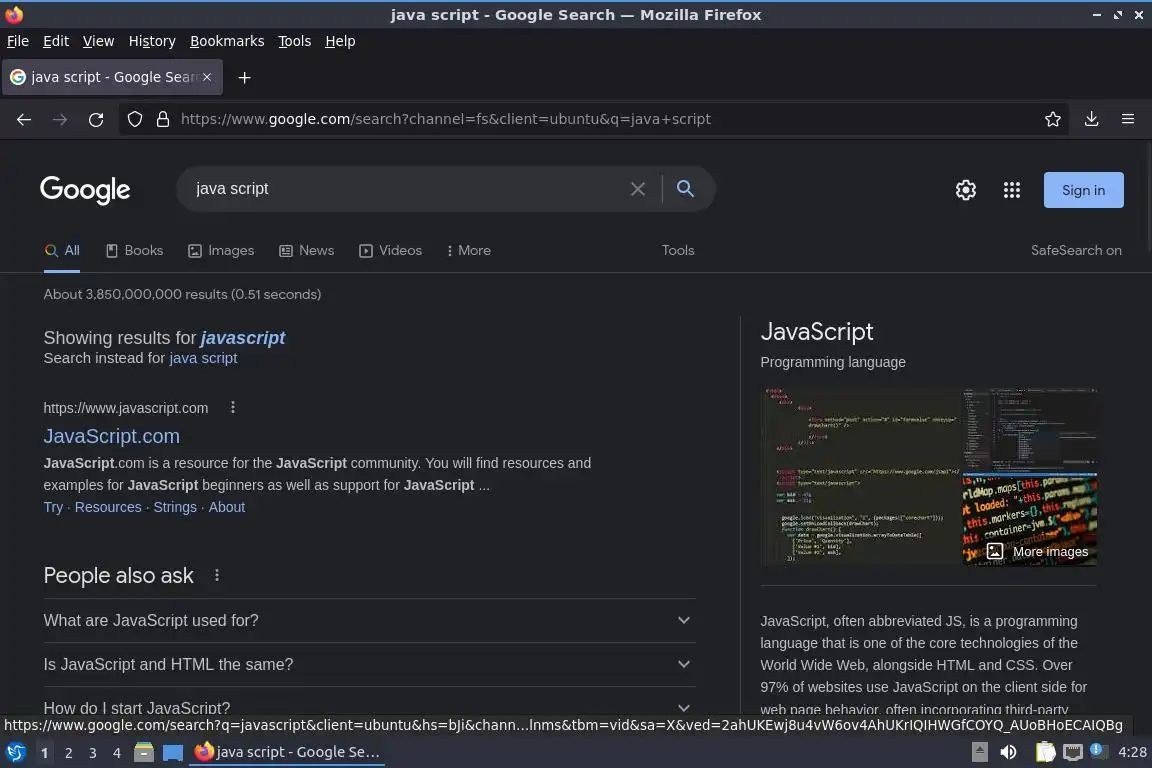Image resolution: width=1152 pixels, height=768 pixels.
Task: Switch to workspace 3 in taskbar
Action: pos(93,753)
